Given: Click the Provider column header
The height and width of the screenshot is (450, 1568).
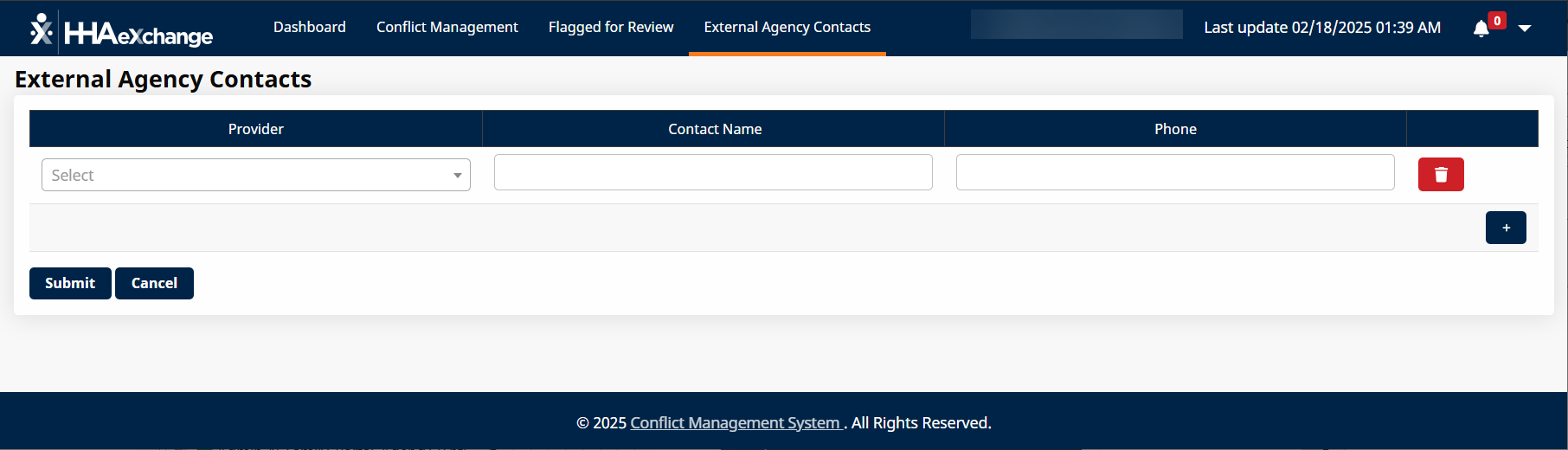Looking at the screenshot, I should click(x=256, y=129).
